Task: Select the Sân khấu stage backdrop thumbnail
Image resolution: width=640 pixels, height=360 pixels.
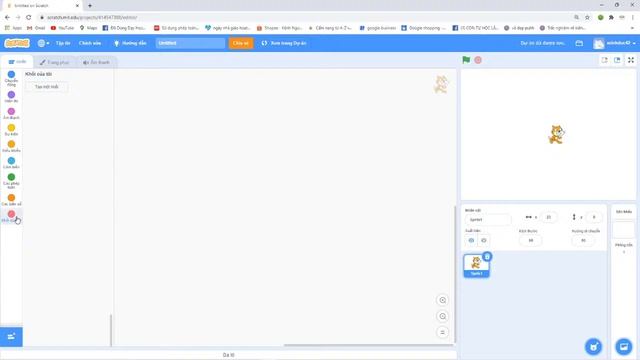Action: 624,229
